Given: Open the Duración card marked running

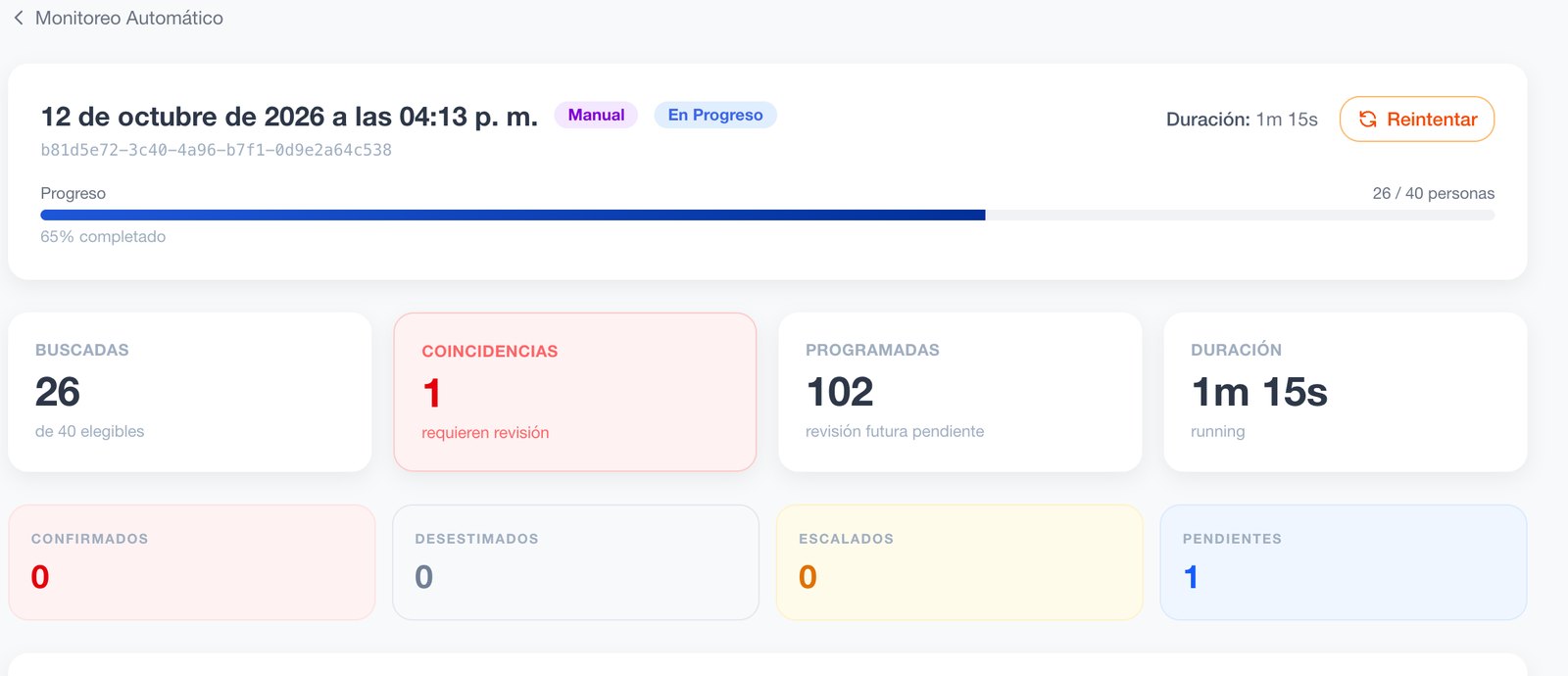Looking at the screenshot, I should [1346, 392].
